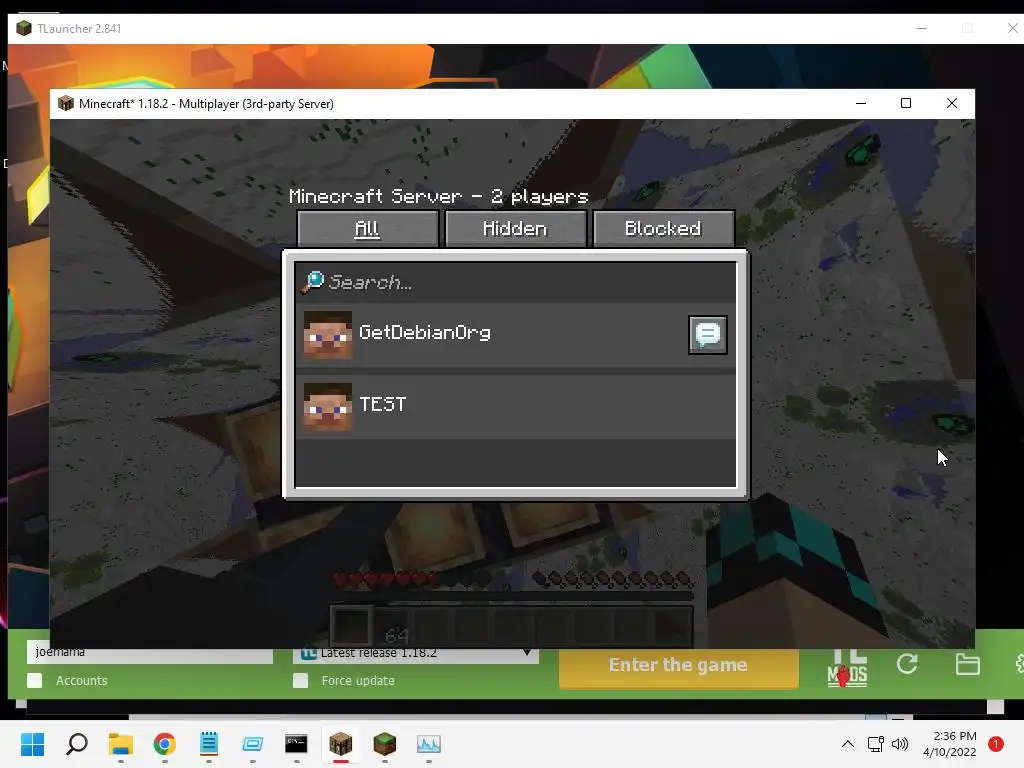Toggle chat visibility for GetDebianOrg
1024x768 pixels.
pos(707,334)
